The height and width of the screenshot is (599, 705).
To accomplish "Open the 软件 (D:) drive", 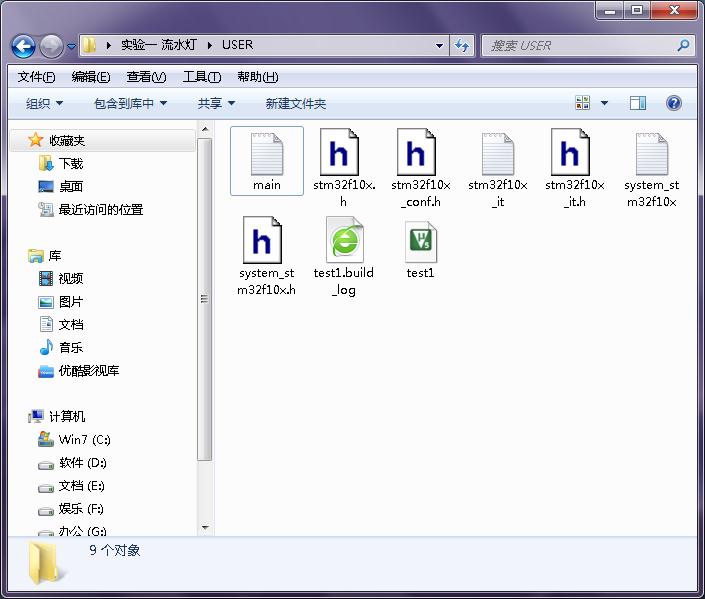I will (83, 463).
